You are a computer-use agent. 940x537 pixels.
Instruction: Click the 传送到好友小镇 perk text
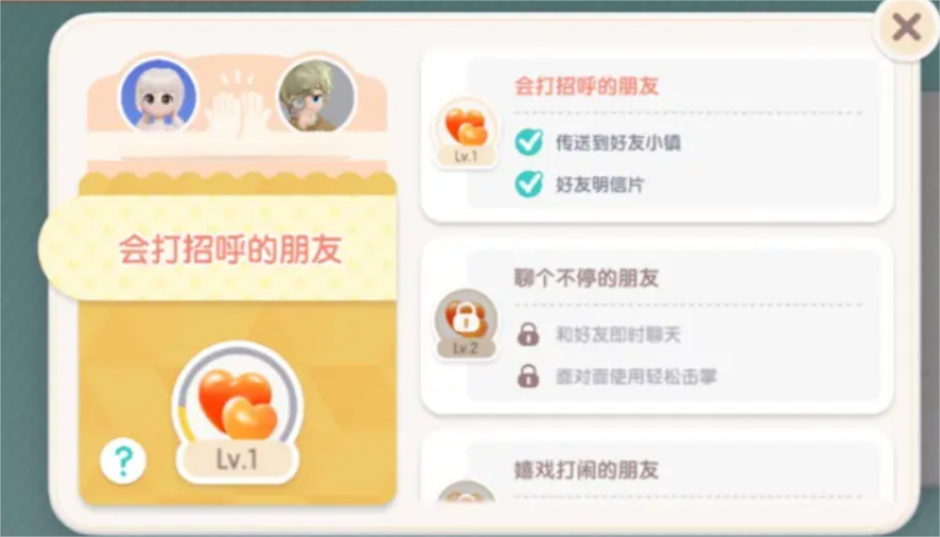tap(618, 143)
